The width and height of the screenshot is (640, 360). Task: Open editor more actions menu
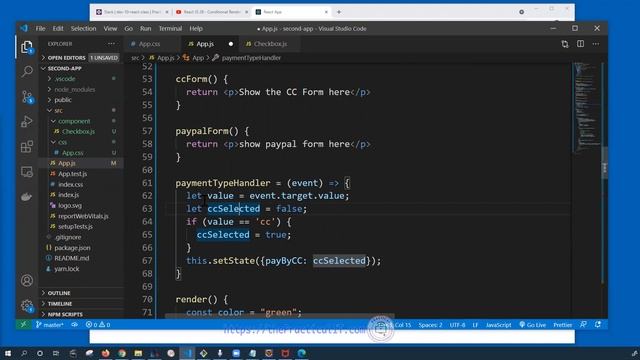click(596, 44)
